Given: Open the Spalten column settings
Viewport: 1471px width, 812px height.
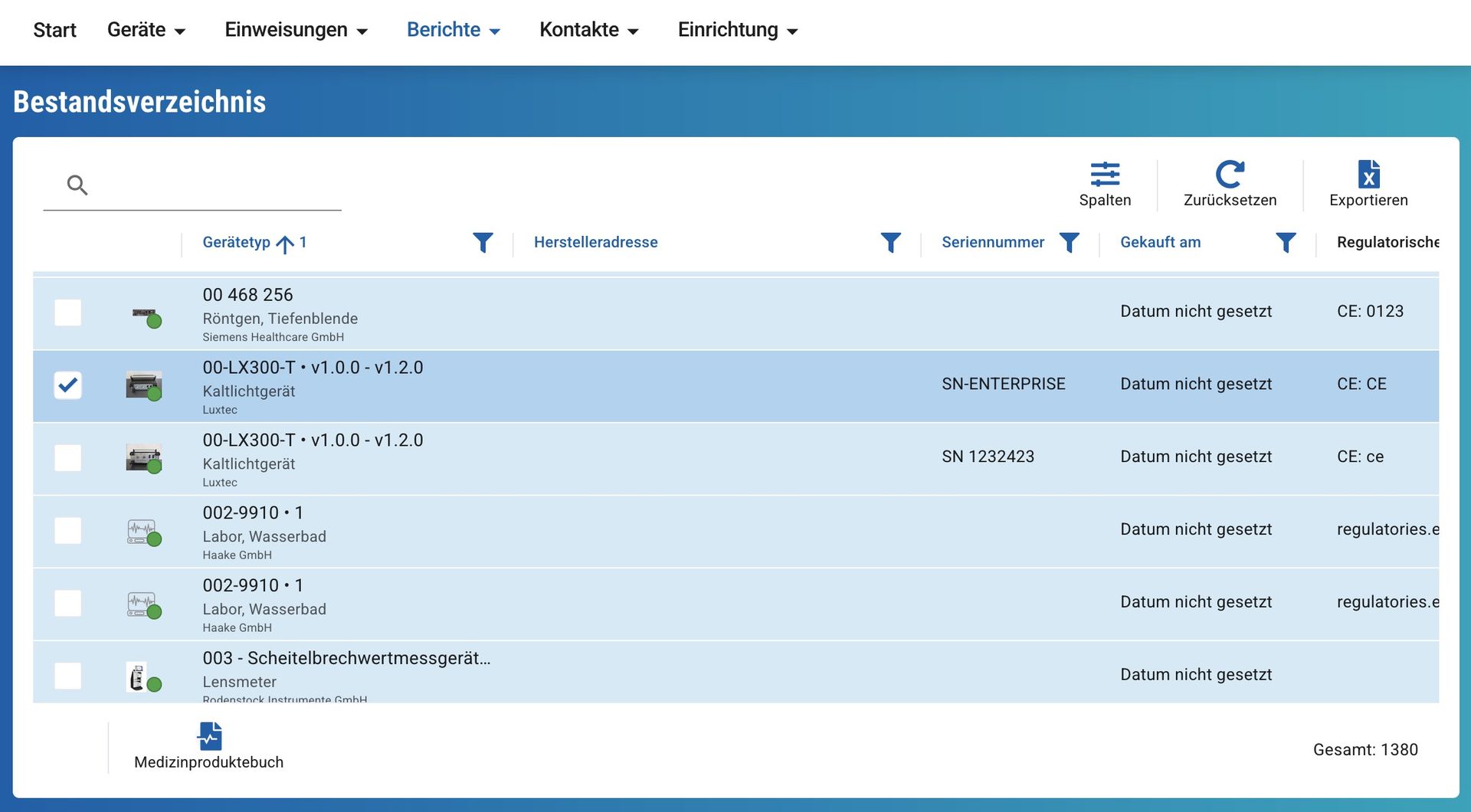Looking at the screenshot, I should 1105,184.
